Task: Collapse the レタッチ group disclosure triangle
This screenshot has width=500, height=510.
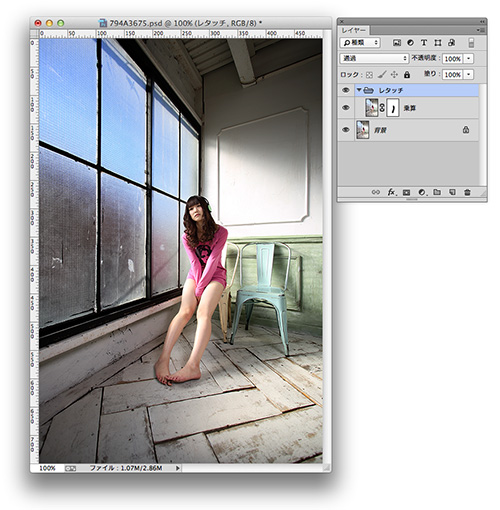Action: point(359,90)
